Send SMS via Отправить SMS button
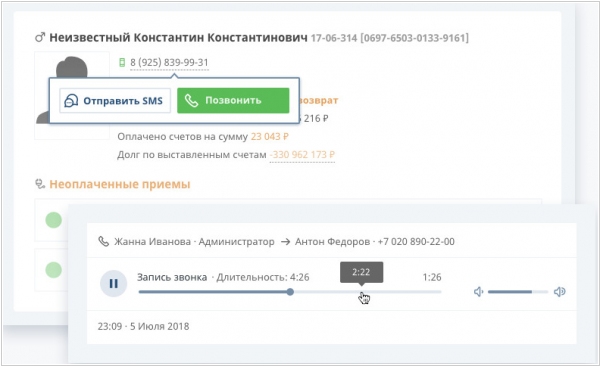 point(115,101)
